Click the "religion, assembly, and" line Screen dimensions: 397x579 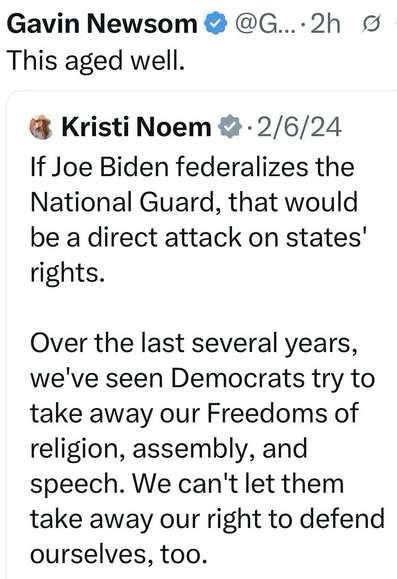click(x=168, y=449)
